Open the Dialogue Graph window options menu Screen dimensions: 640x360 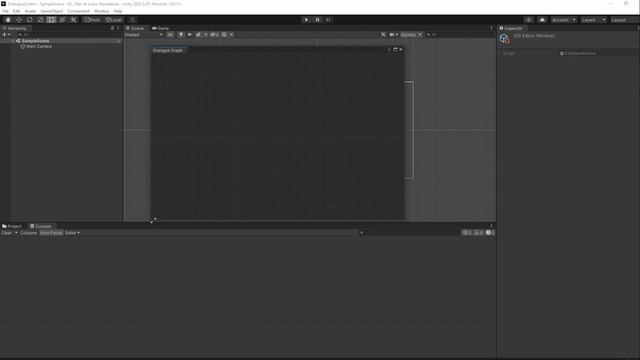[389, 50]
